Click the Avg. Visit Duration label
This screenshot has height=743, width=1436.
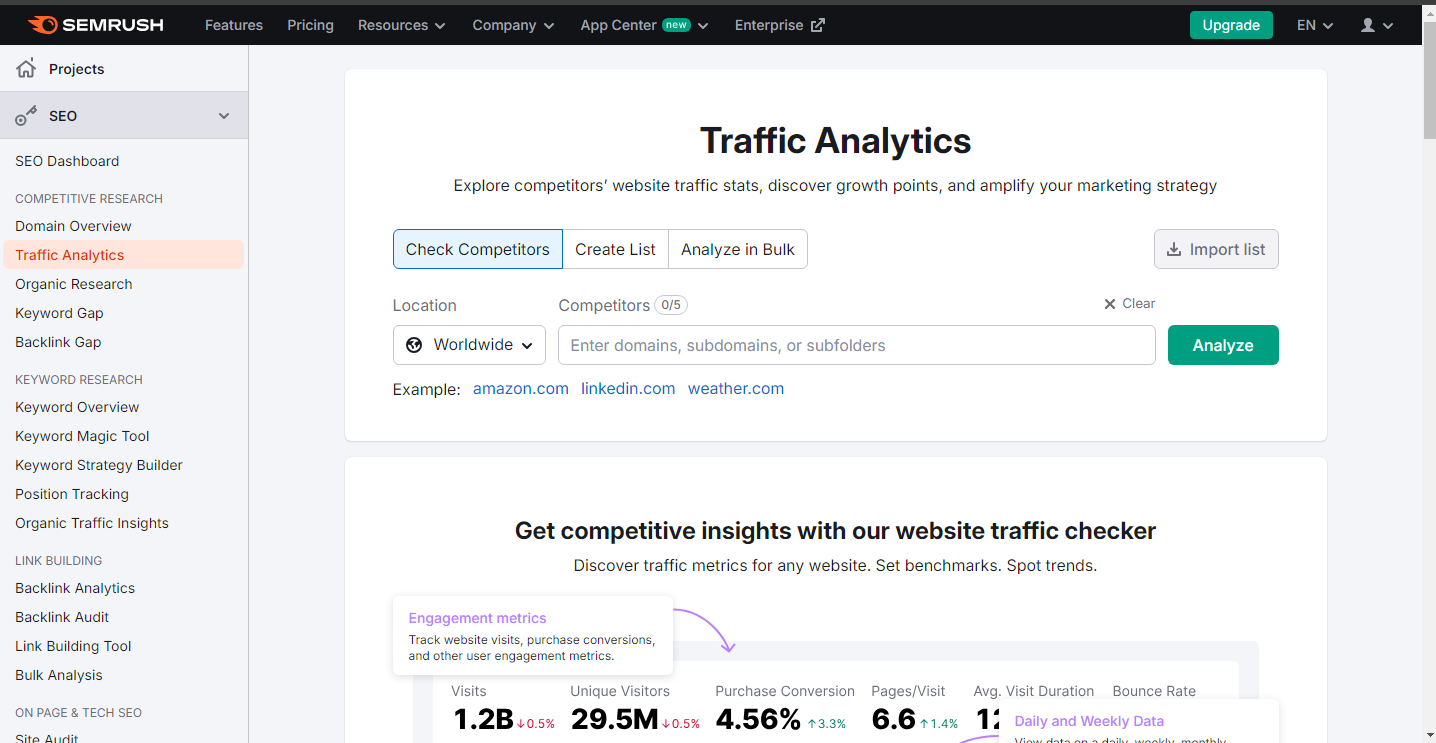pyautogui.click(x=1034, y=691)
